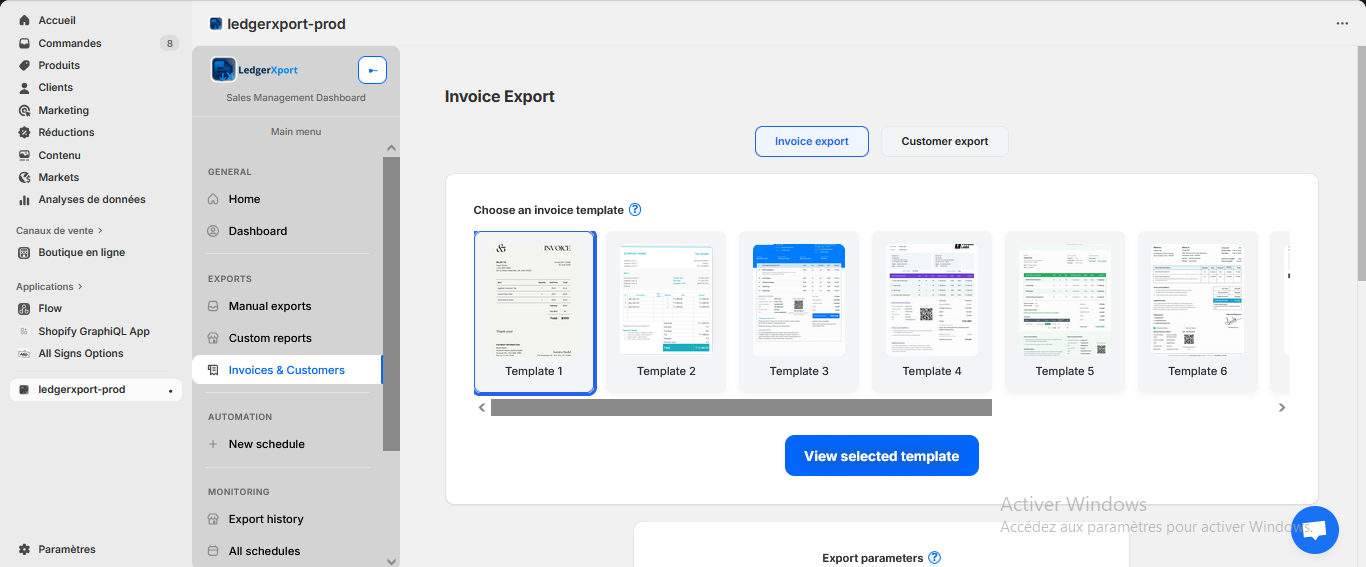
Task: Click the Dashboard icon in the Main menu
Action: point(213,231)
